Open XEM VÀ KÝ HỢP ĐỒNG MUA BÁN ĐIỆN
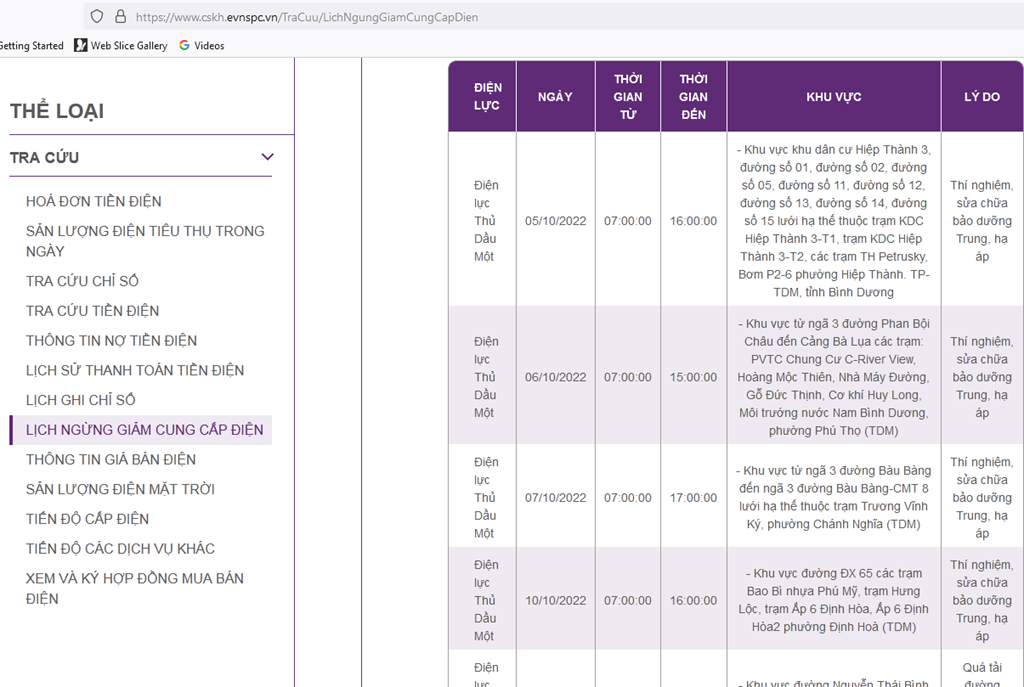The width and height of the screenshot is (1024, 687). click(135, 588)
